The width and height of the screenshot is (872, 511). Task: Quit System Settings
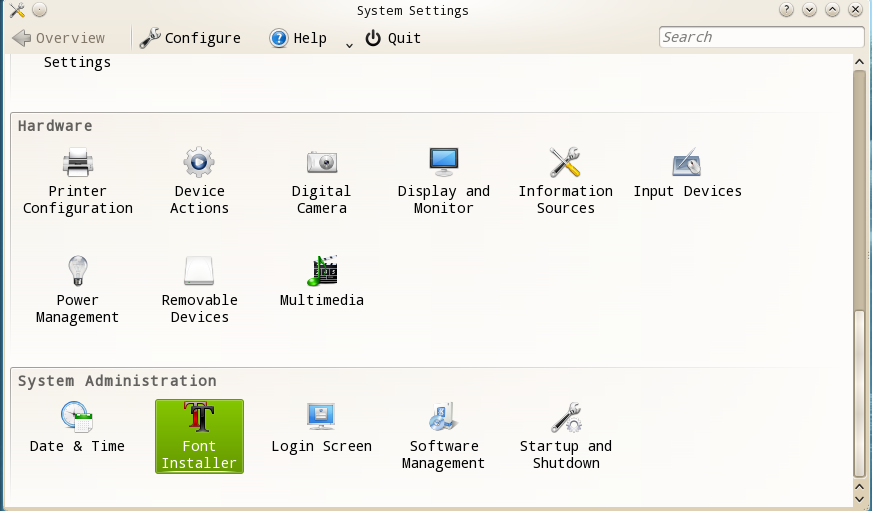pos(393,38)
